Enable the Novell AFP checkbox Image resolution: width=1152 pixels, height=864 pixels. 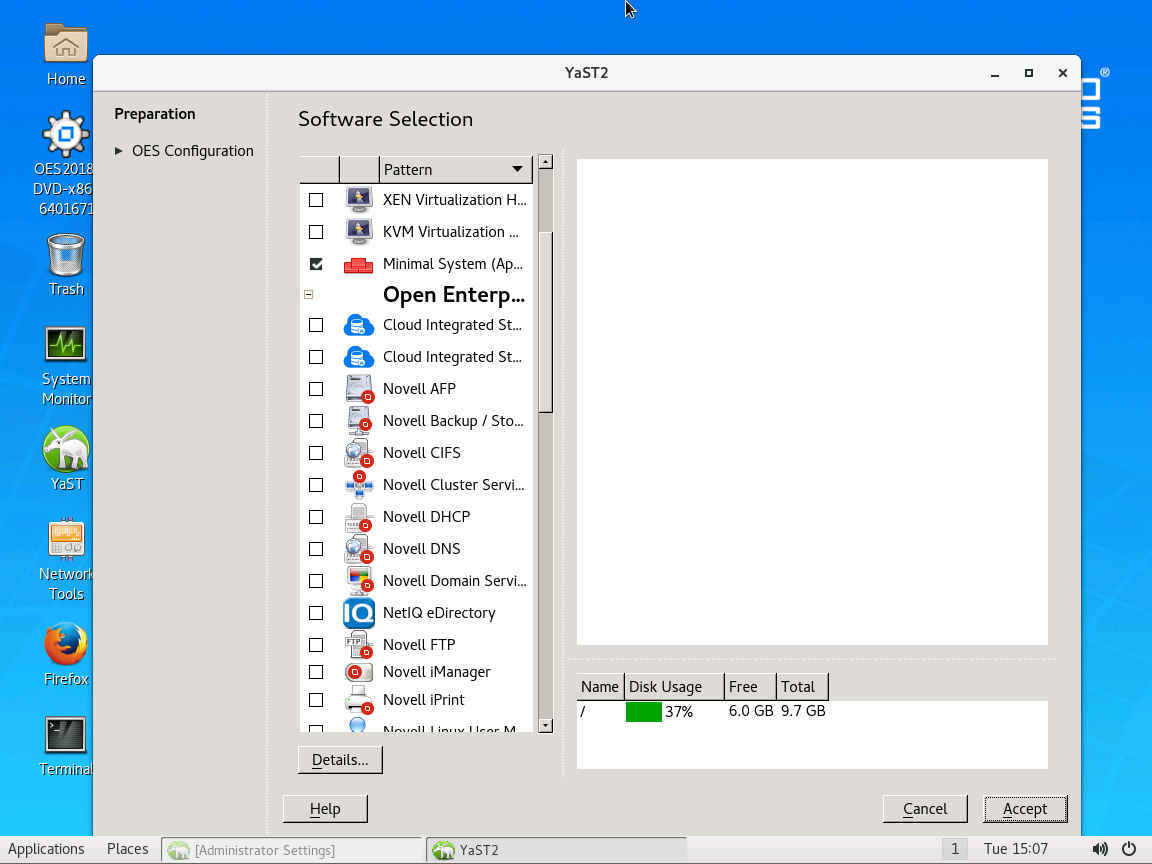pyautogui.click(x=316, y=389)
